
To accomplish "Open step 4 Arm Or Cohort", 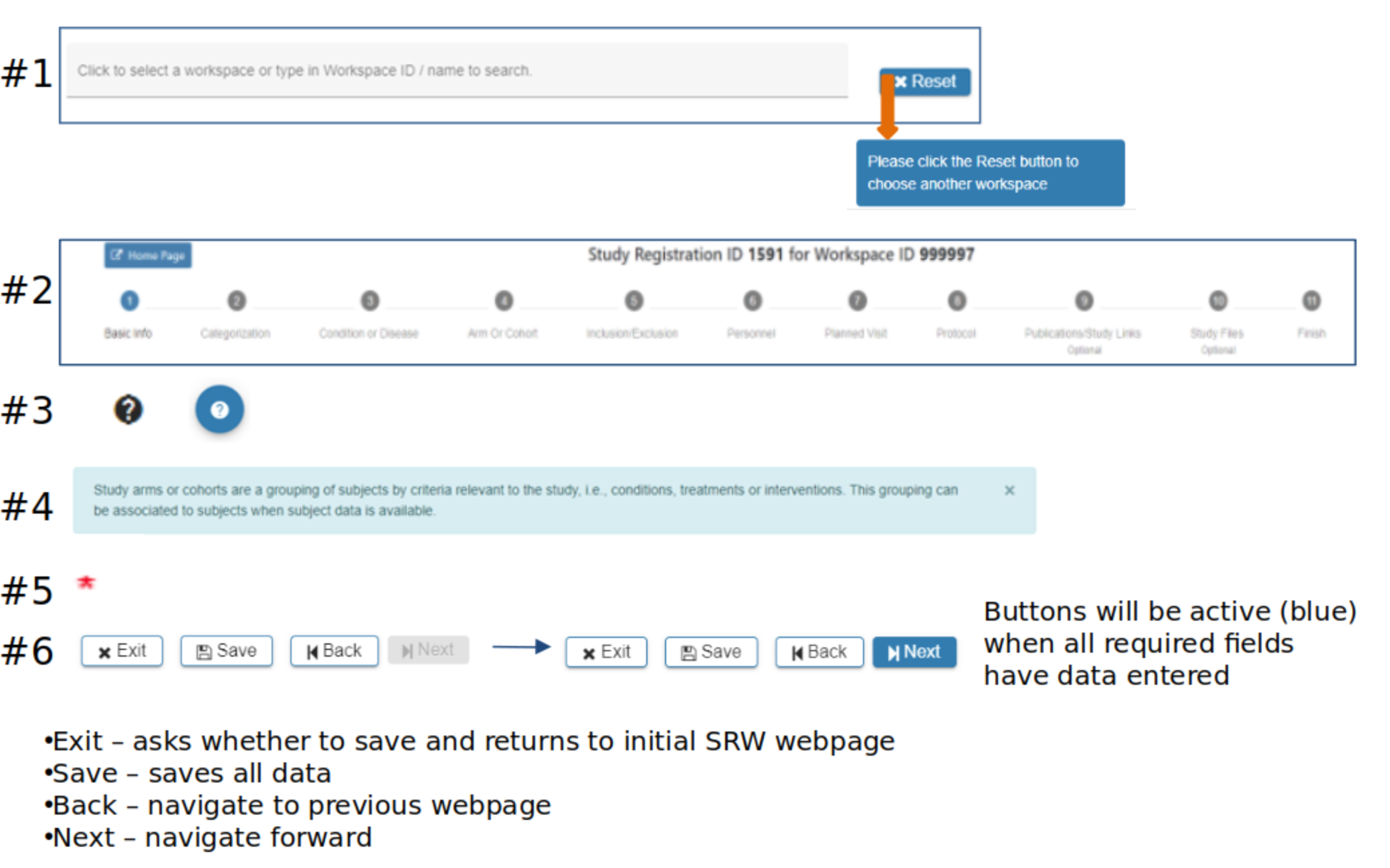I will point(504,301).
